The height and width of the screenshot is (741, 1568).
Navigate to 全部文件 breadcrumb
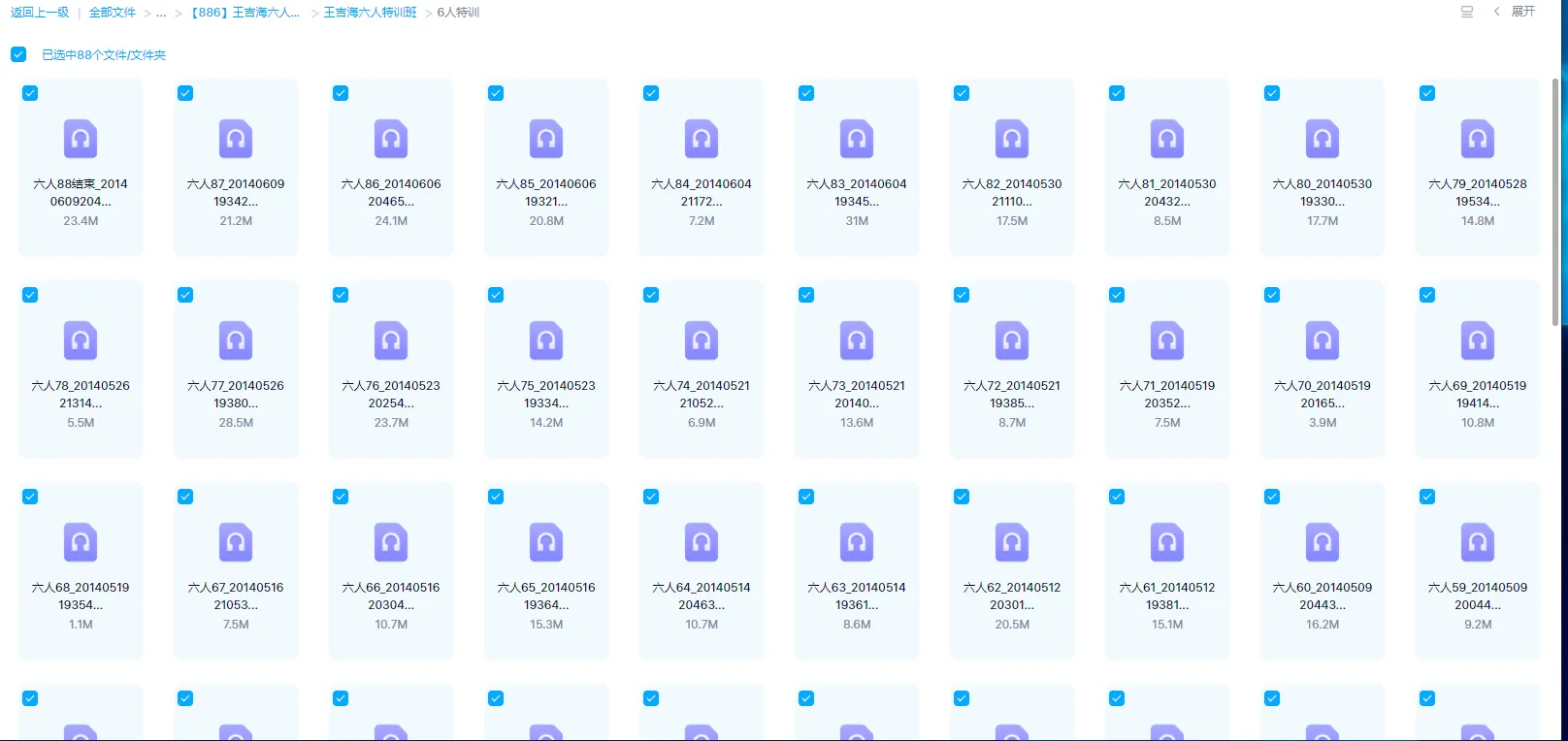tap(112, 13)
